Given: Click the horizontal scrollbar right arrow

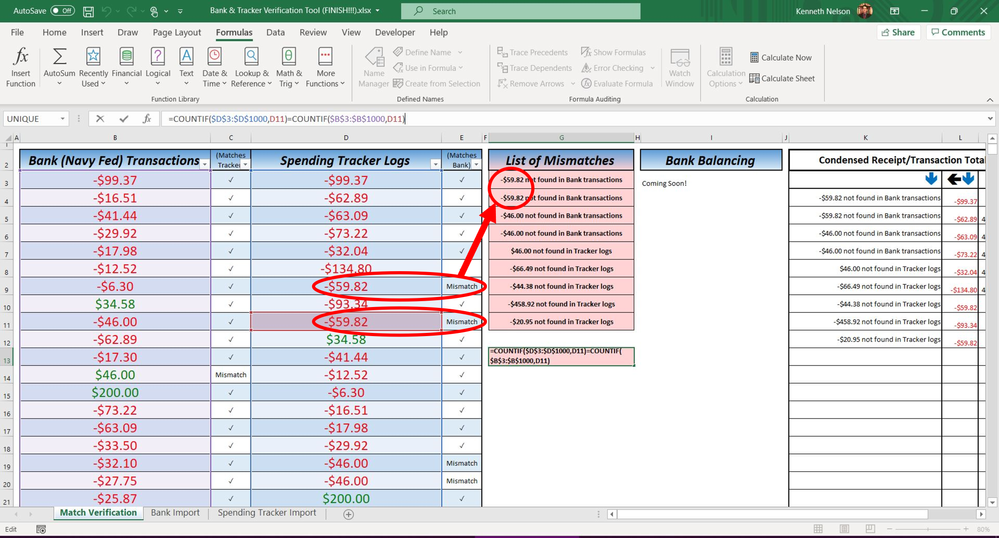Looking at the screenshot, I should tap(981, 514).
